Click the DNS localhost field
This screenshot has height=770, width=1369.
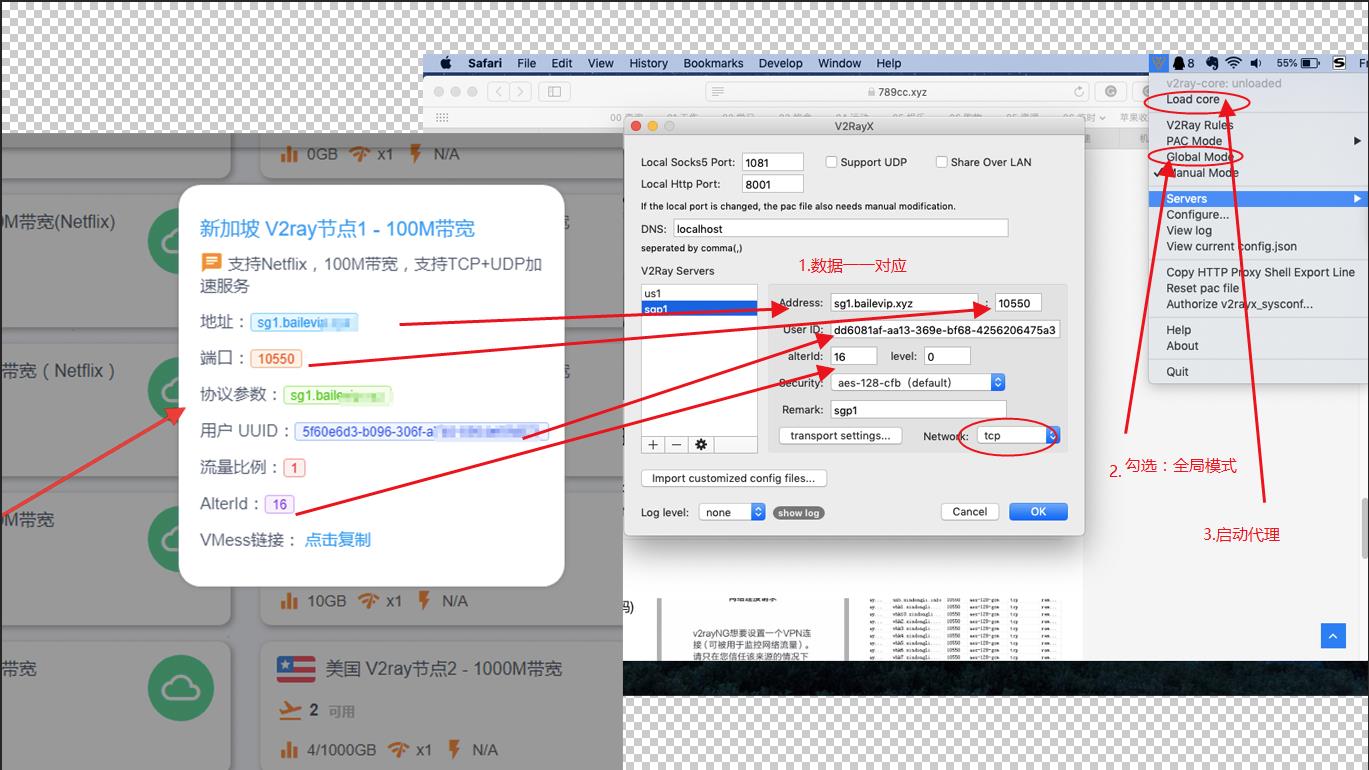click(840, 229)
